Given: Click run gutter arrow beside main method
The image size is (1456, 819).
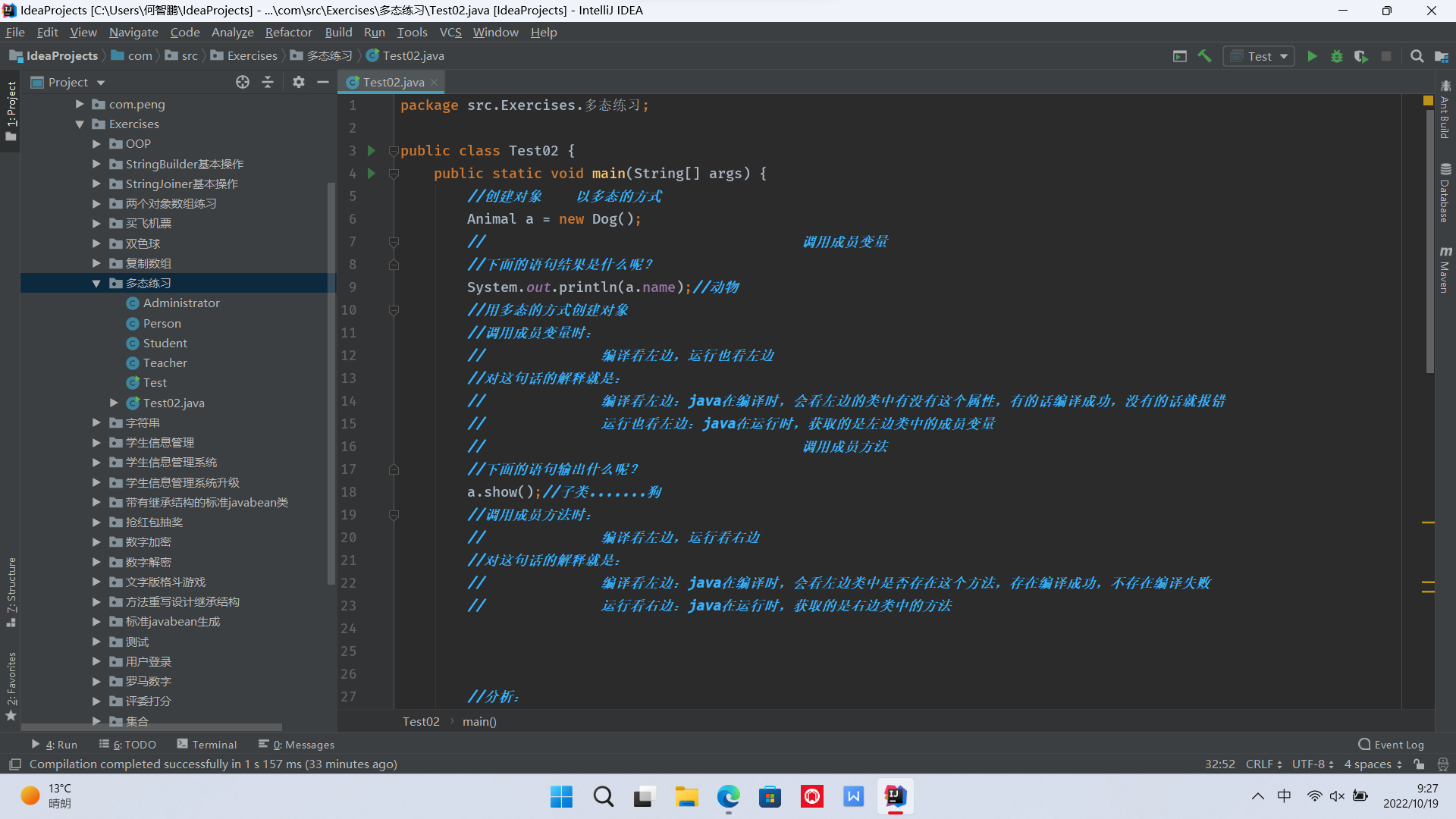Looking at the screenshot, I should (372, 173).
